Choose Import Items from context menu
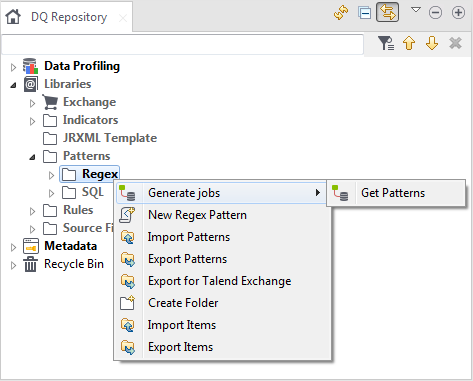 pyautogui.click(x=223, y=325)
